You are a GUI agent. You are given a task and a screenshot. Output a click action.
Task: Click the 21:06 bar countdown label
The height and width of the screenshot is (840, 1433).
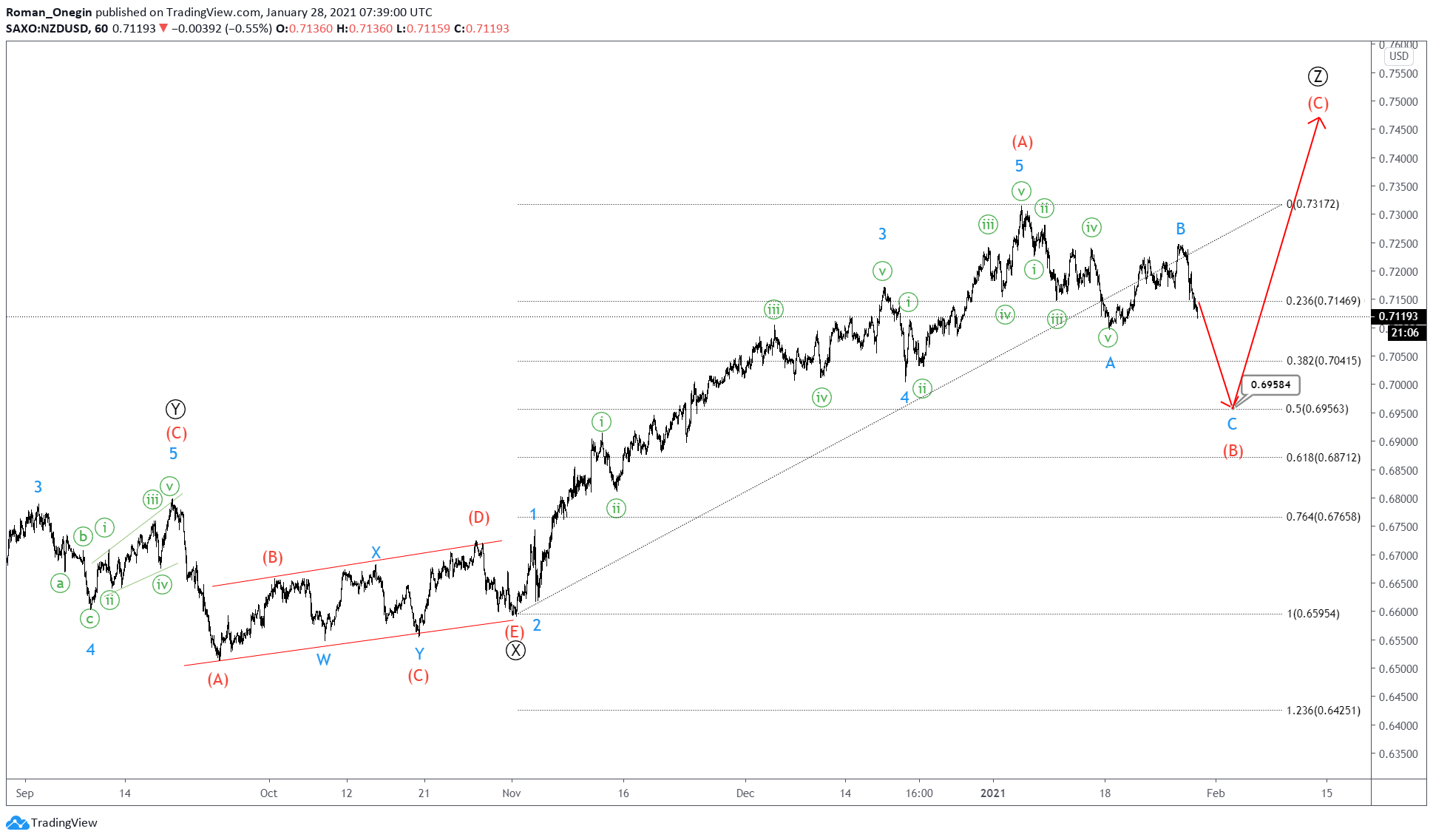coord(1404,333)
